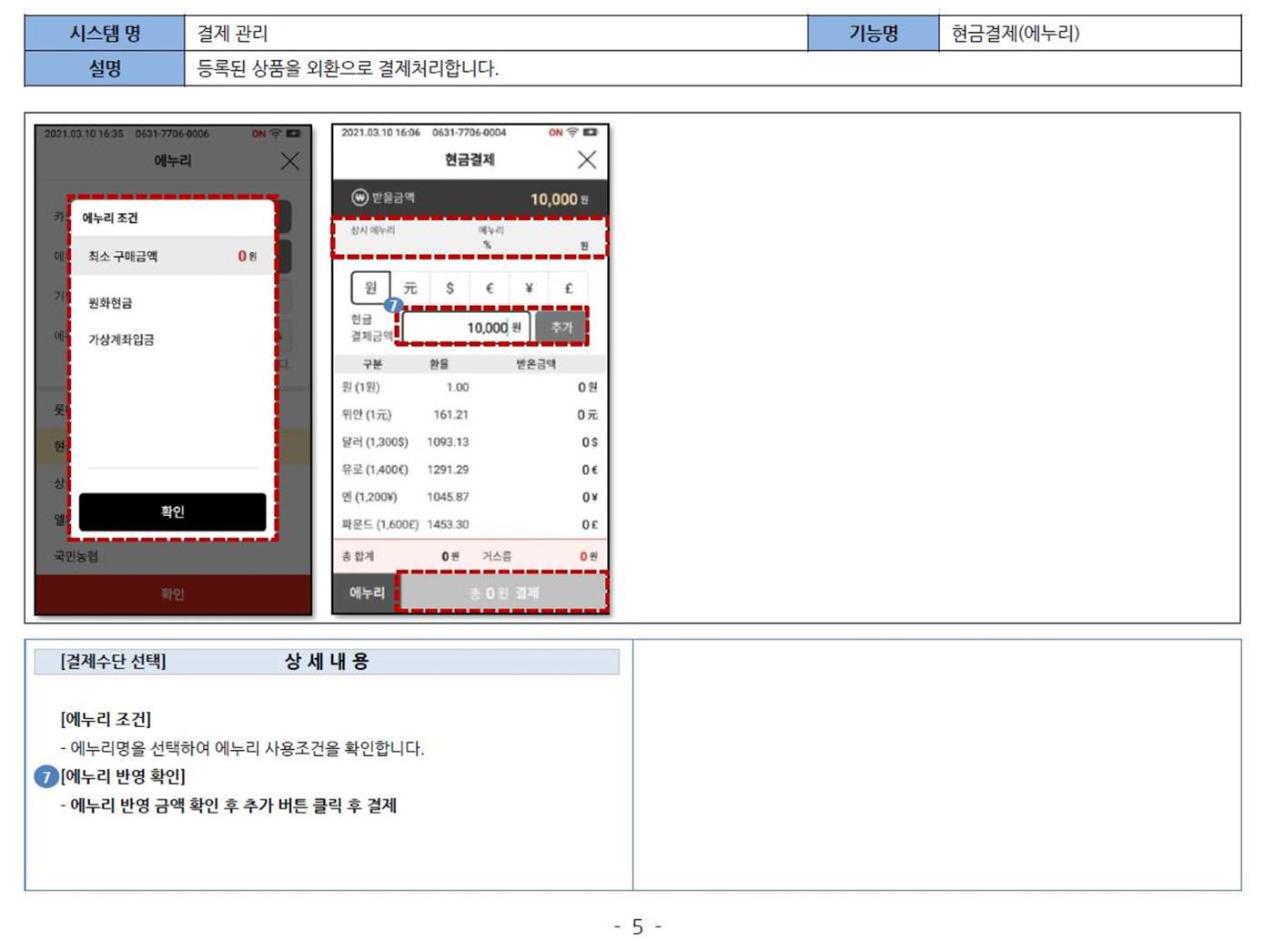Select the £ pound currency tab
1274x952 pixels.
click(x=569, y=288)
